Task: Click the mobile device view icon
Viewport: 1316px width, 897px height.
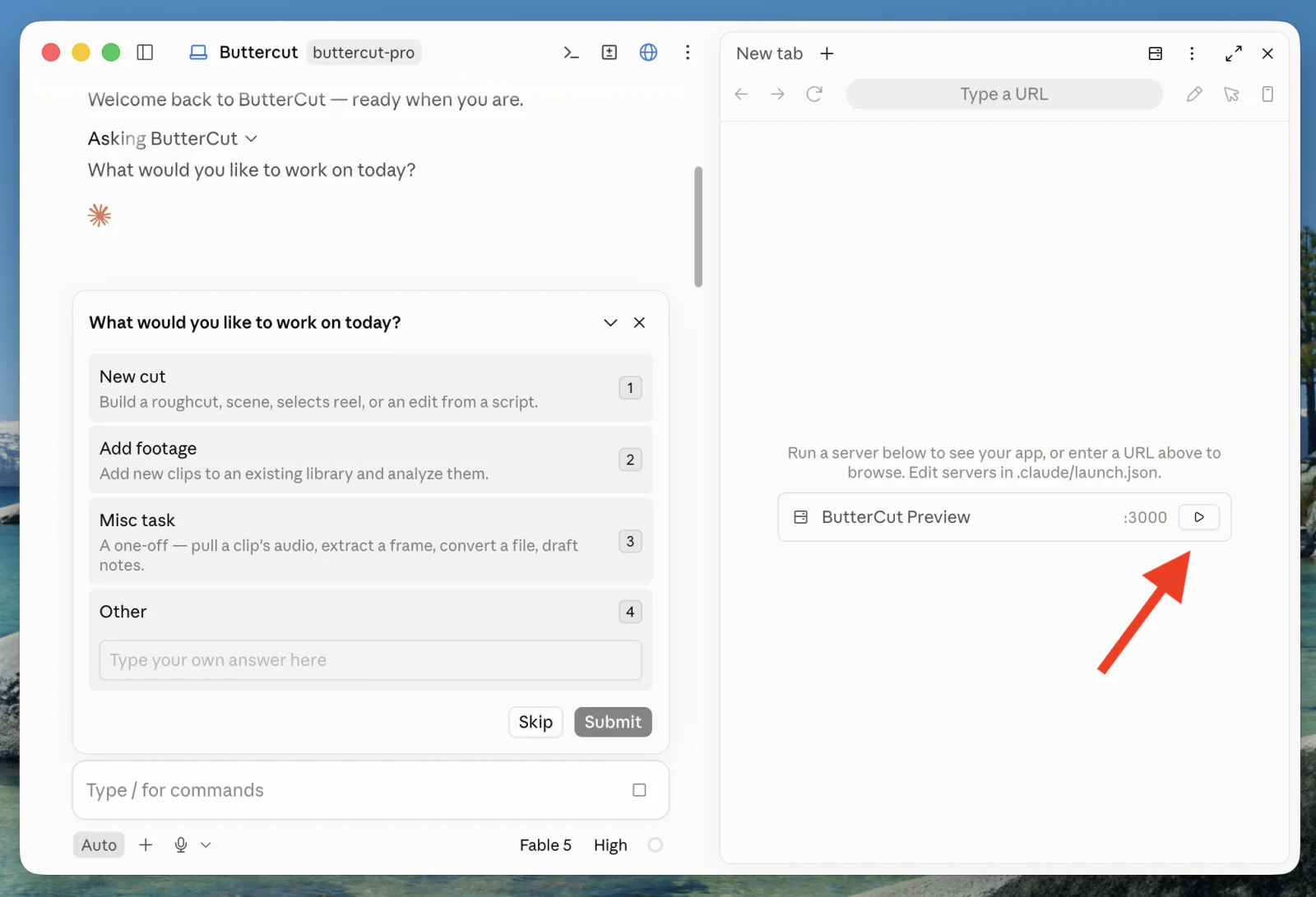Action: click(x=1267, y=94)
